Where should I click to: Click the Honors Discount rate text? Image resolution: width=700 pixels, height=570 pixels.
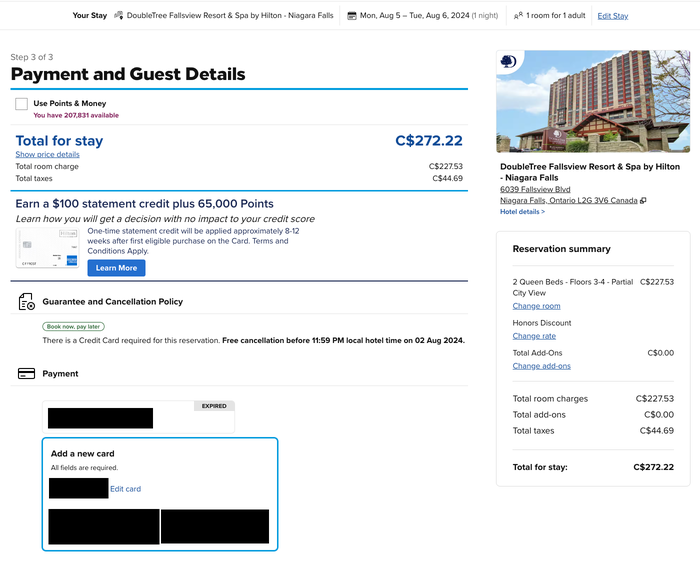(542, 323)
